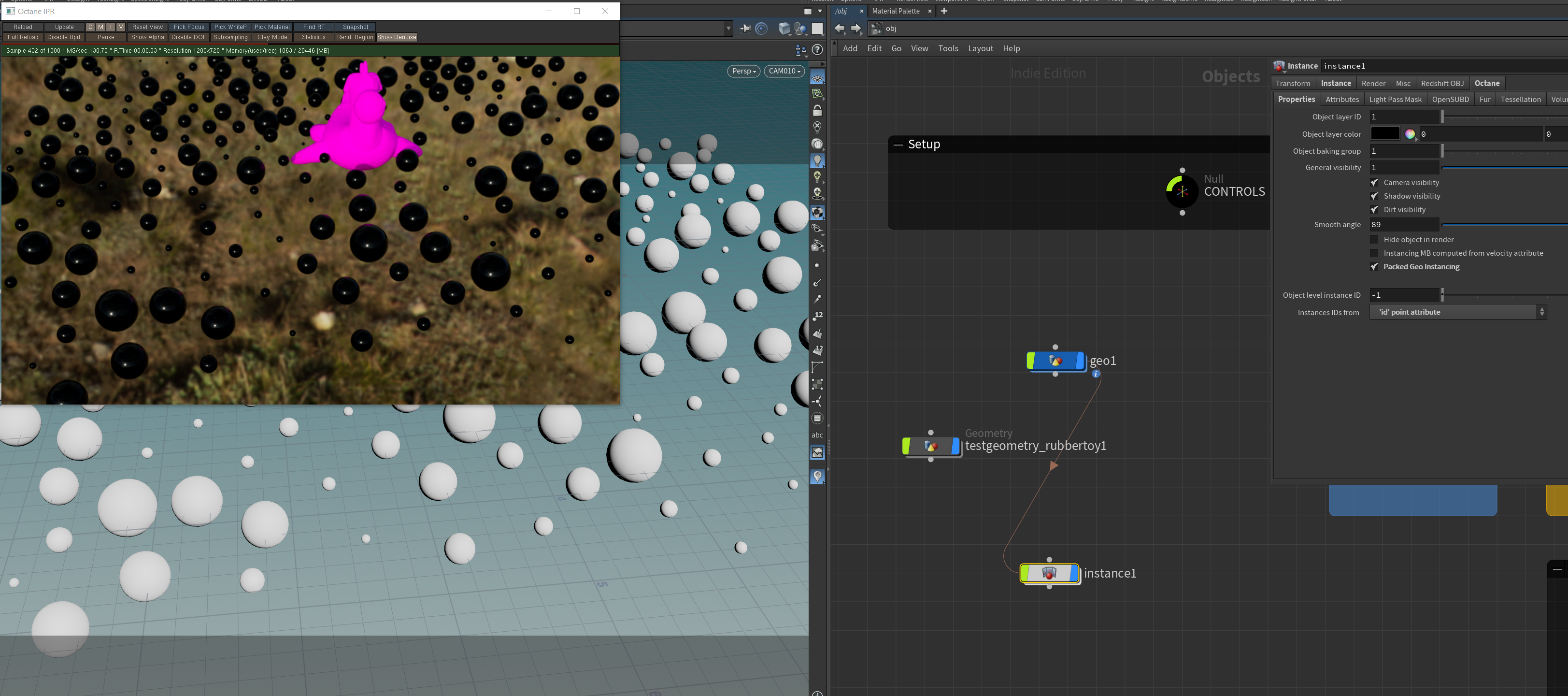Switch to the Redshift OBJ tab
The height and width of the screenshot is (696, 1568).
coord(1441,84)
